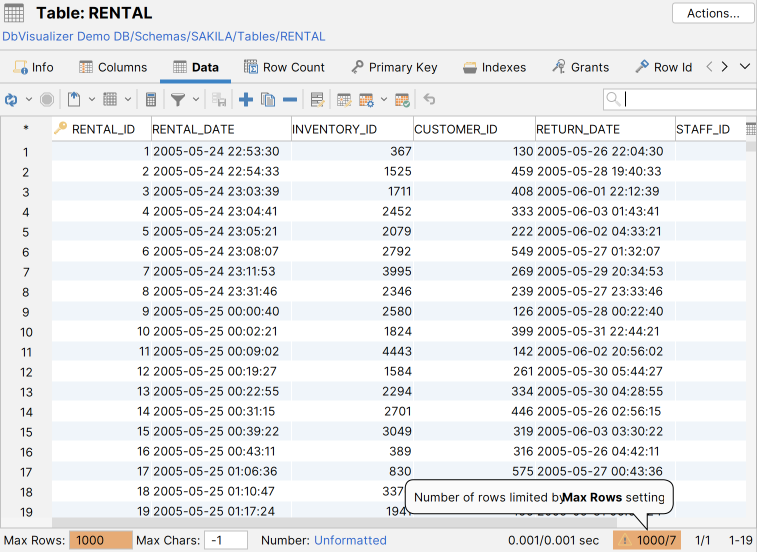Duplicate selected row using copy icon
The image size is (757, 552).
tap(268, 100)
